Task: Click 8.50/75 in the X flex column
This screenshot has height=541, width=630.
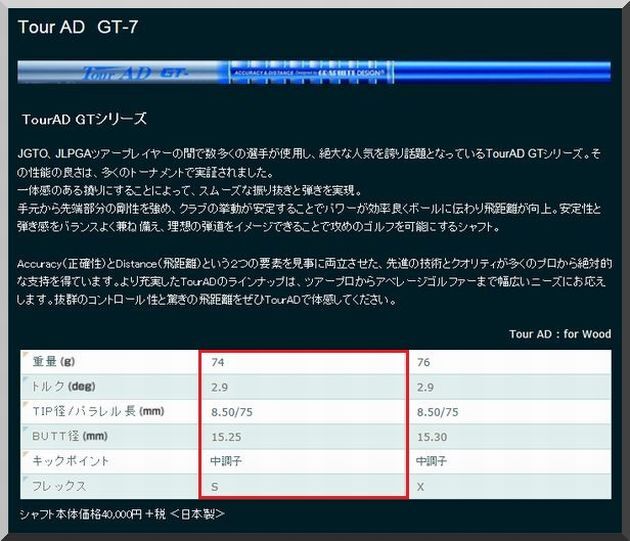Action: pos(438,412)
